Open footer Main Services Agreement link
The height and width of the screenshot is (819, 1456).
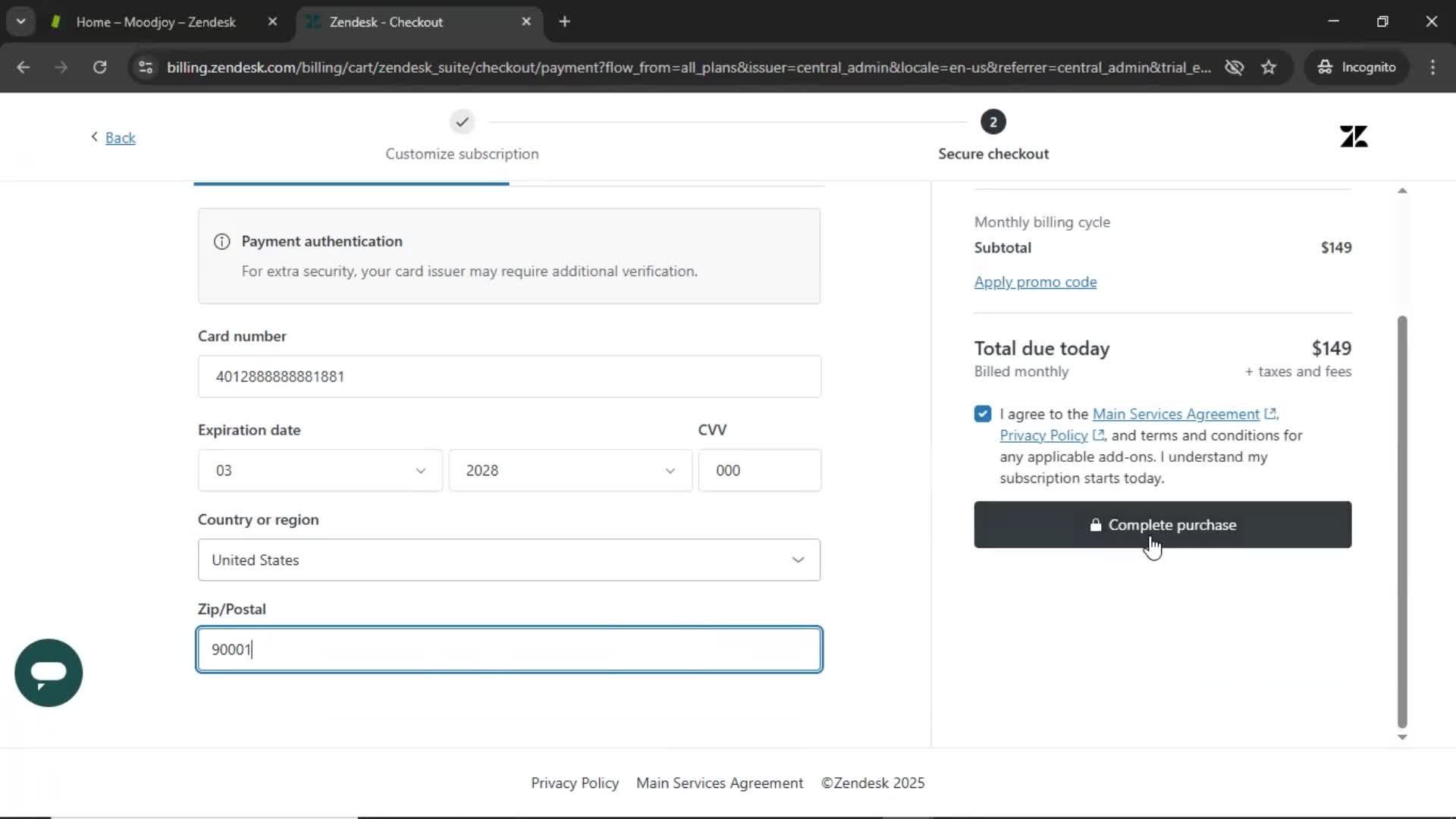pyautogui.click(x=720, y=783)
